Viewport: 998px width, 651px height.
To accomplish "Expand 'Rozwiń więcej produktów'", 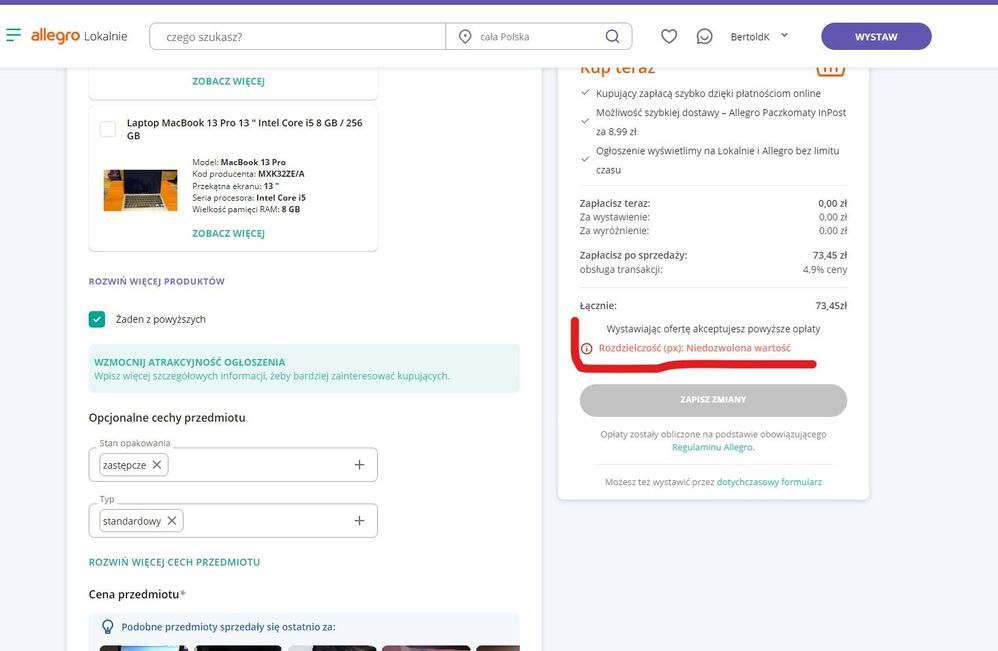I will [157, 281].
